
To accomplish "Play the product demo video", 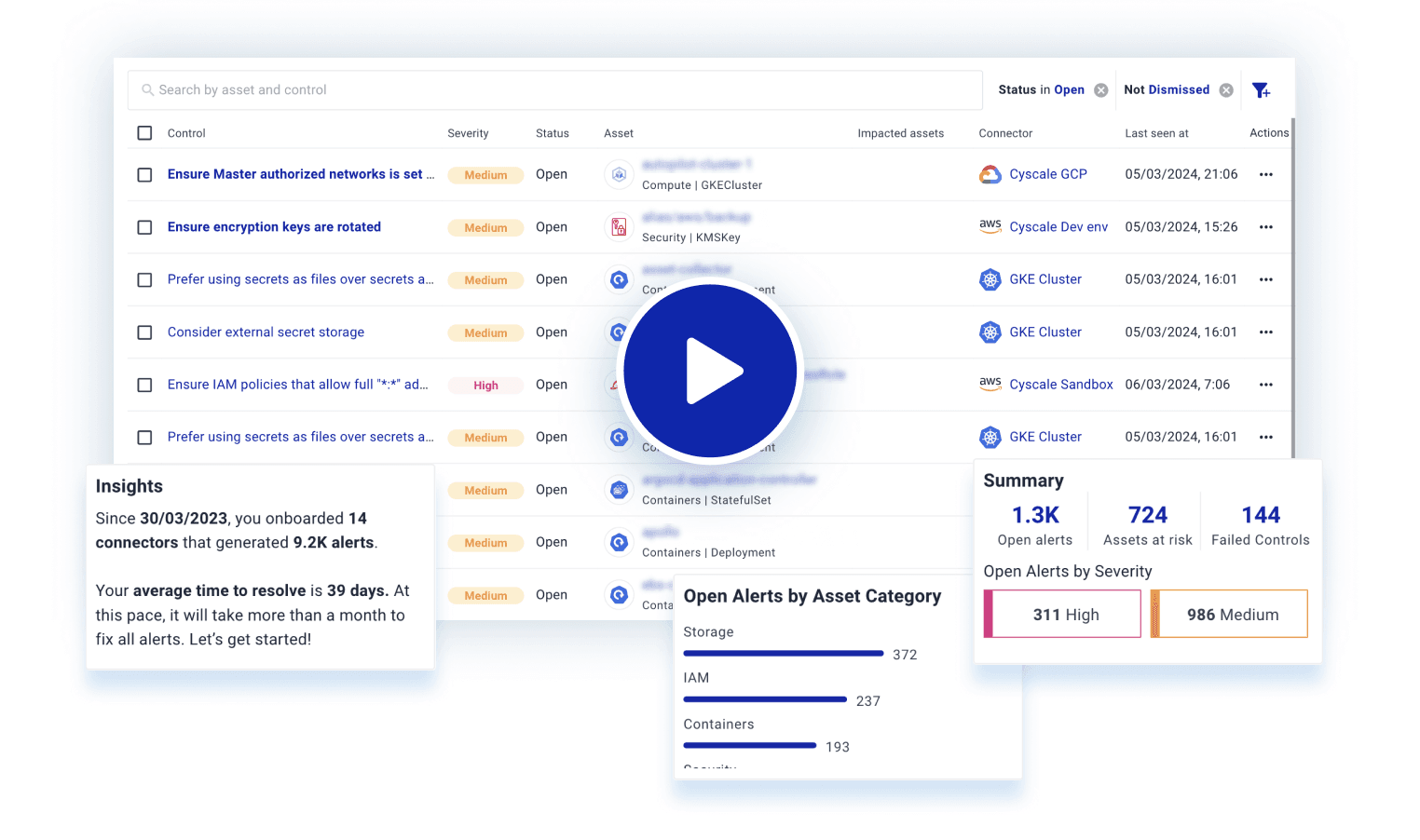I will [x=710, y=371].
